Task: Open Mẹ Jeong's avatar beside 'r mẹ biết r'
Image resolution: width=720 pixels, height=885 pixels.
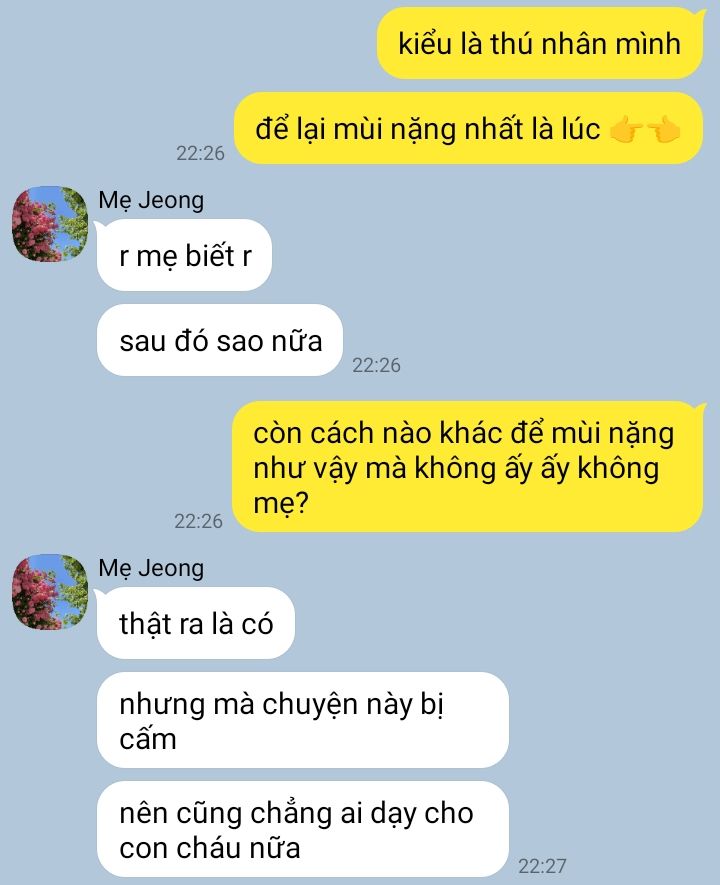Action: tap(50, 224)
